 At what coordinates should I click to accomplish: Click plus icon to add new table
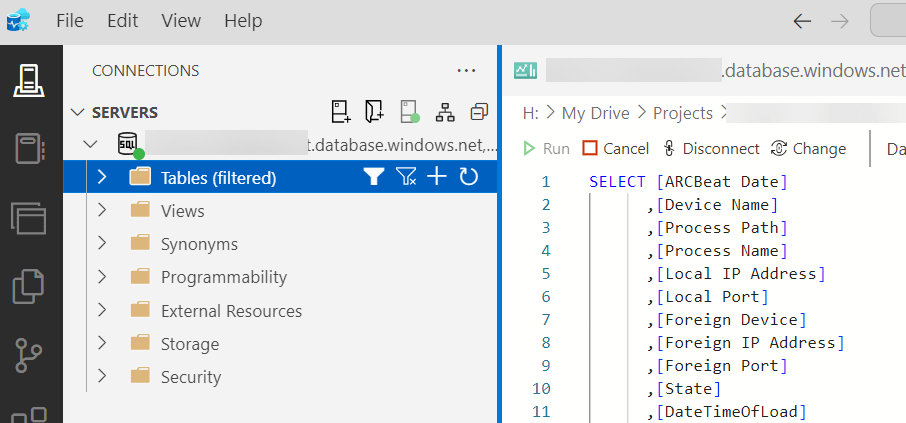[437, 177]
